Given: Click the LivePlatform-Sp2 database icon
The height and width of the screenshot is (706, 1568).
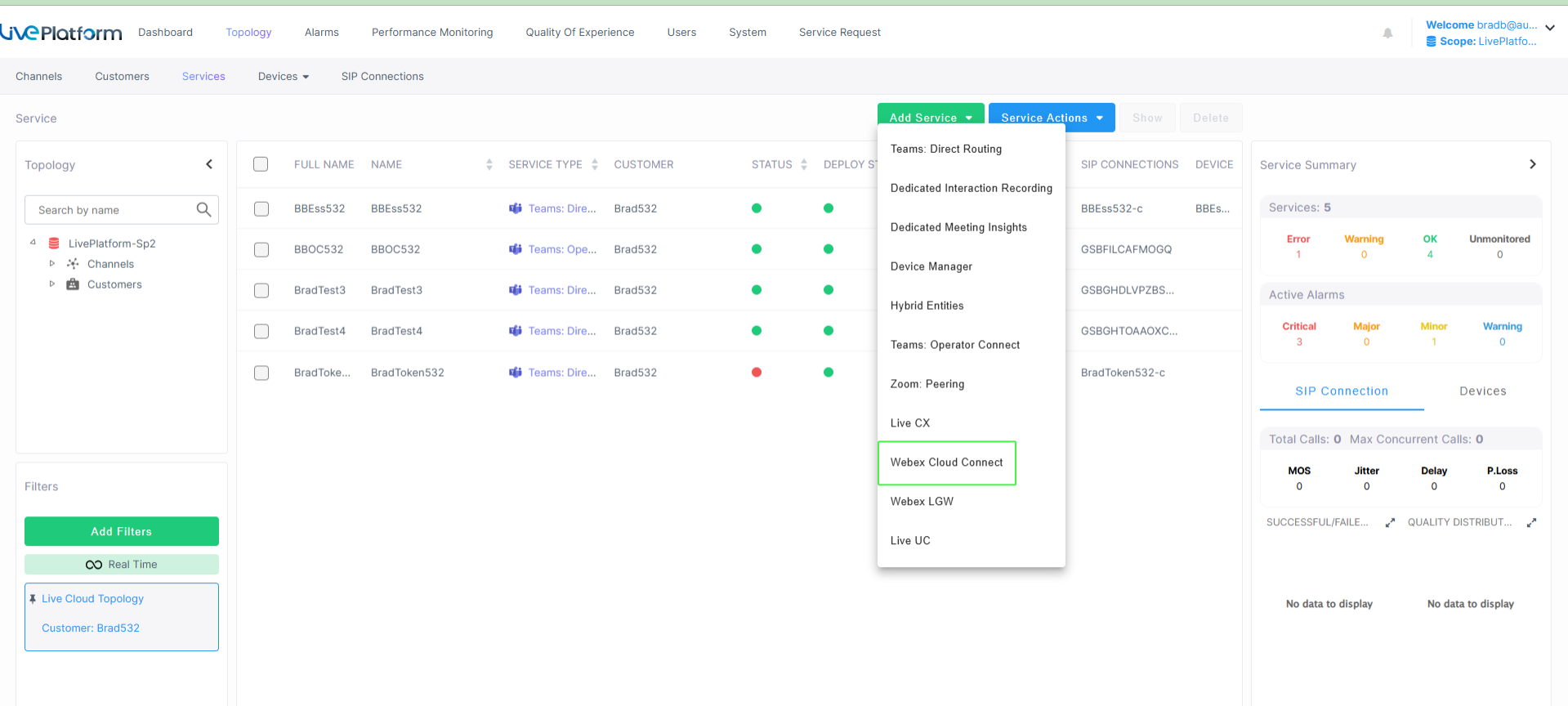Looking at the screenshot, I should (x=54, y=244).
